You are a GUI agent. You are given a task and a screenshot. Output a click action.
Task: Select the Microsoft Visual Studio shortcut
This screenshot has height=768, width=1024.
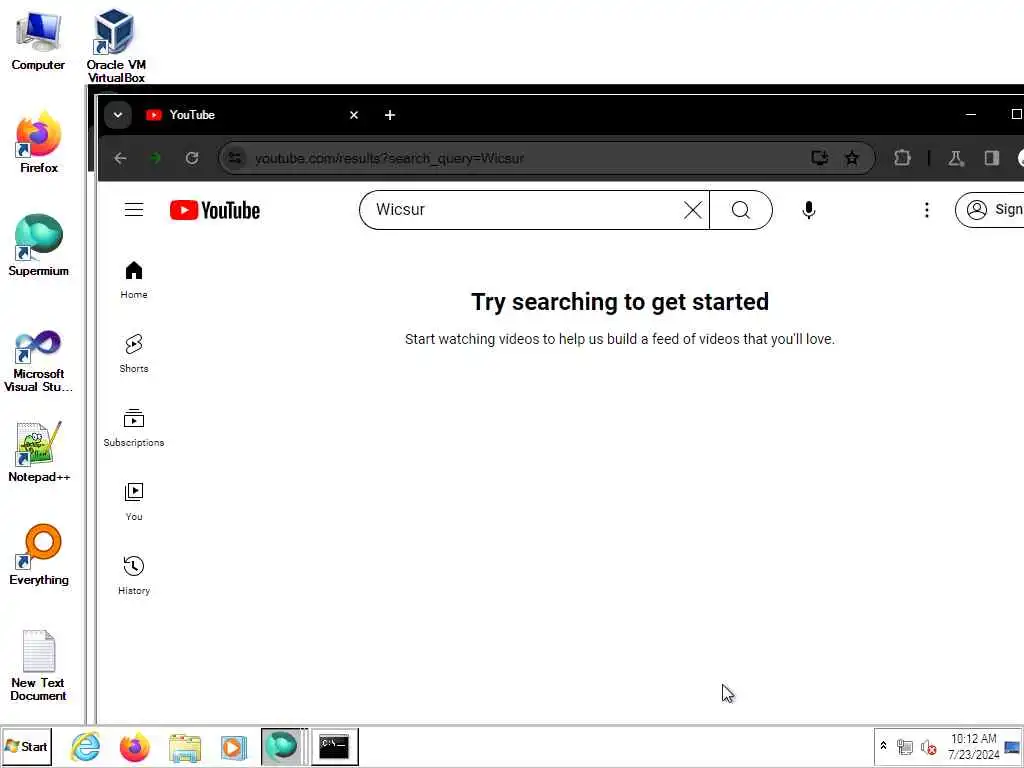click(x=39, y=361)
